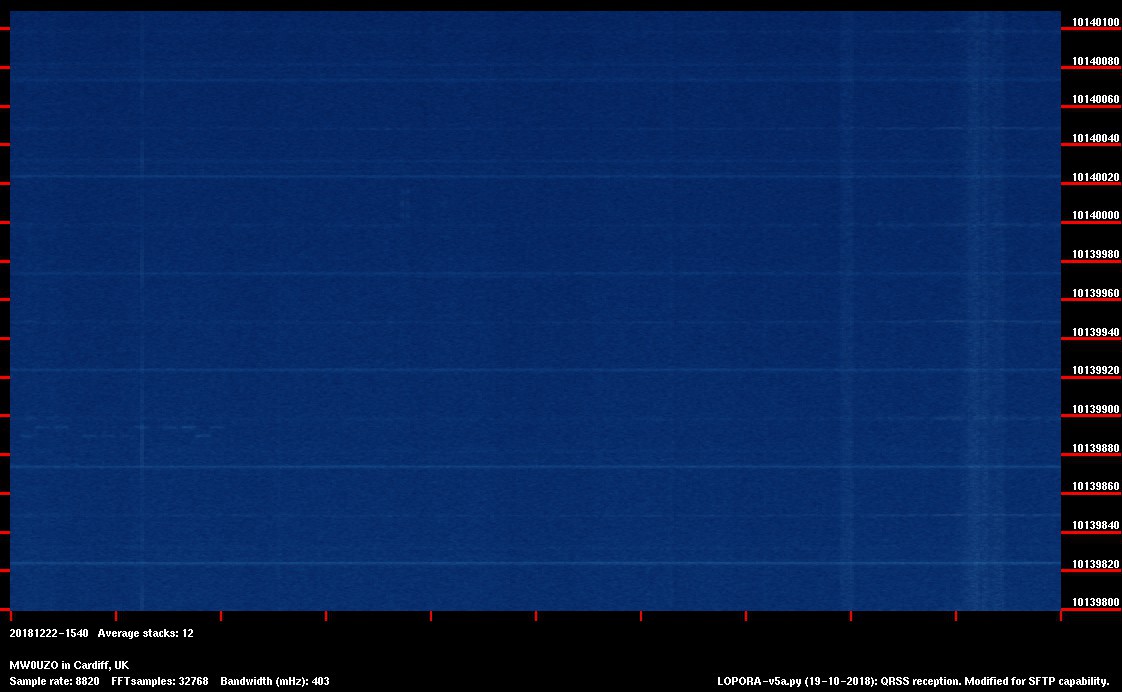
Task: Select the 10139860 frequency label
Action: tap(1095, 486)
